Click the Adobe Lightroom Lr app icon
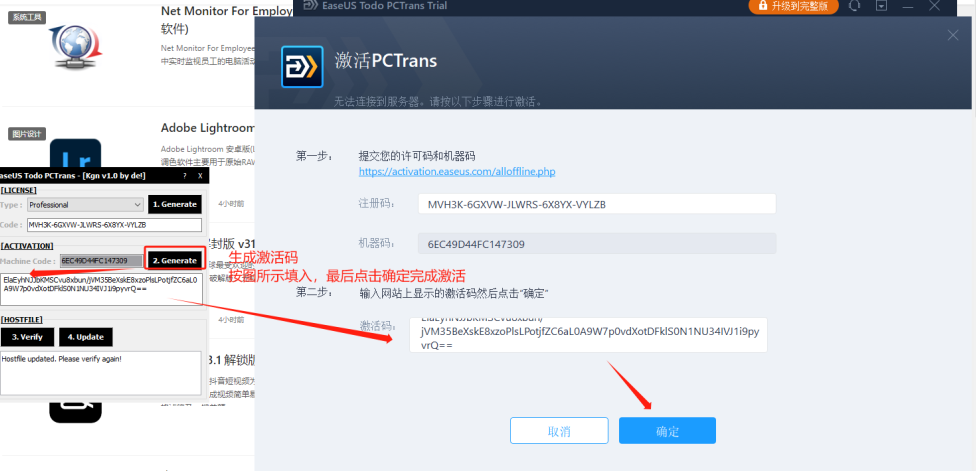Screen dimensions: 976x471 point(75,155)
